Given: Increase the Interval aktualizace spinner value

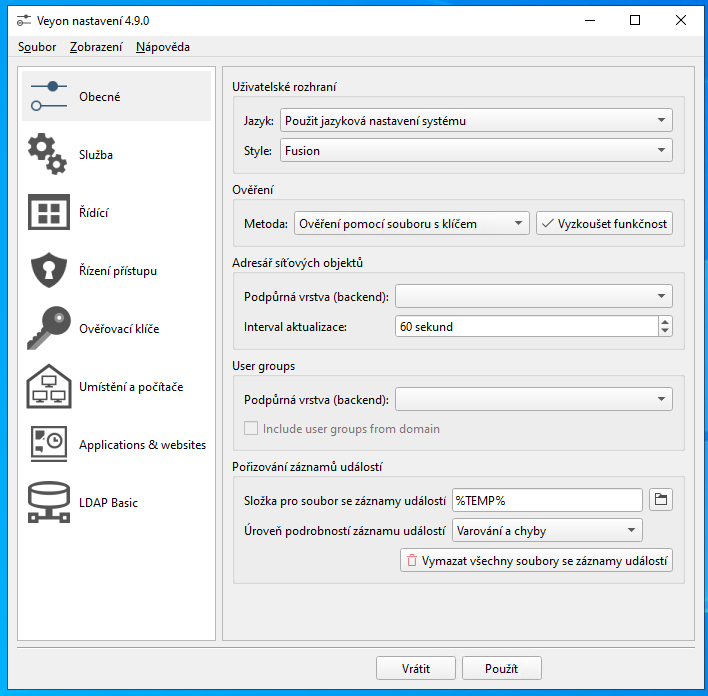Looking at the screenshot, I should click(x=665, y=321).
